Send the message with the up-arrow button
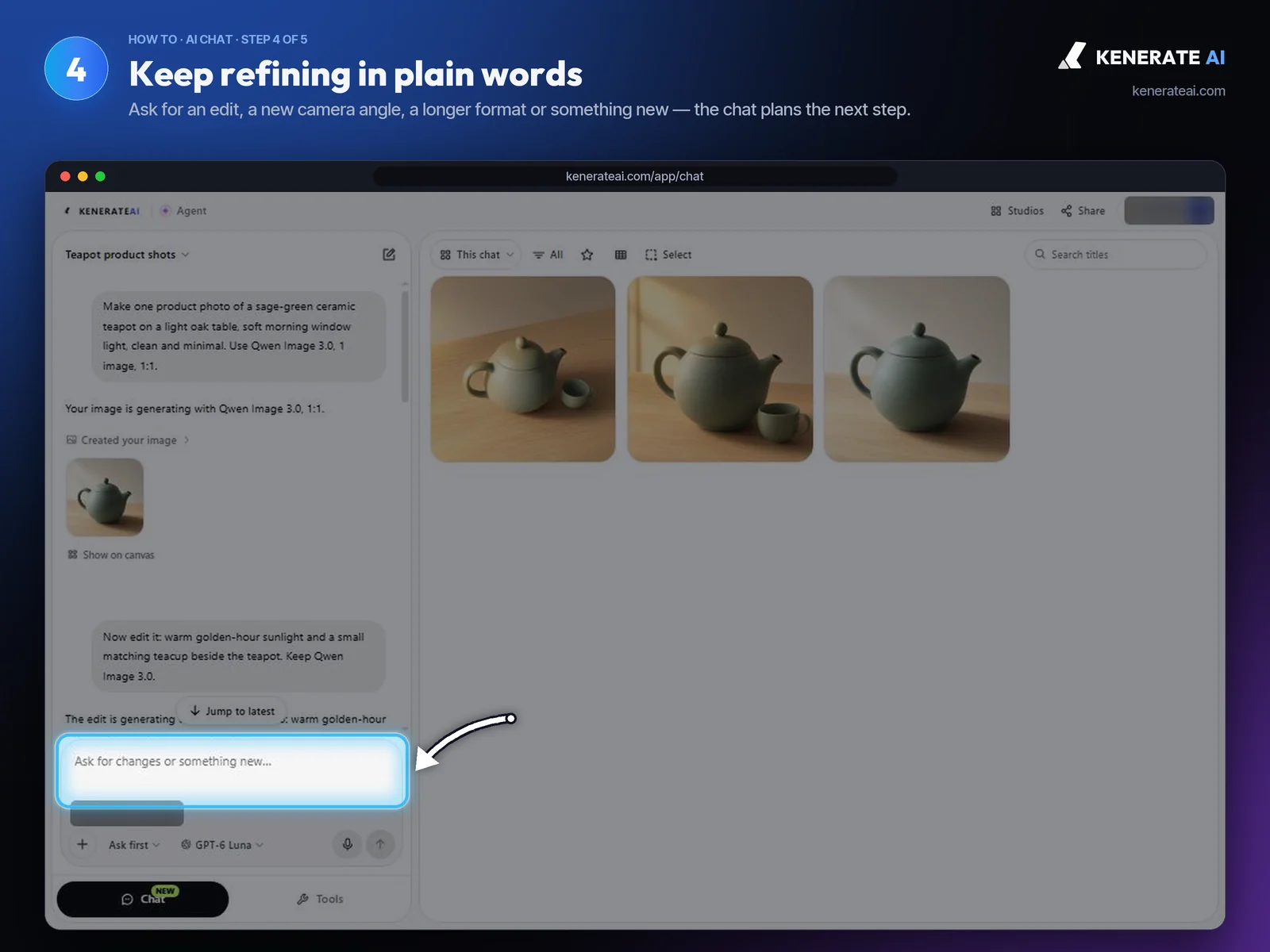1270x952 pixels. pyautogui.click(x=380, y=844)
